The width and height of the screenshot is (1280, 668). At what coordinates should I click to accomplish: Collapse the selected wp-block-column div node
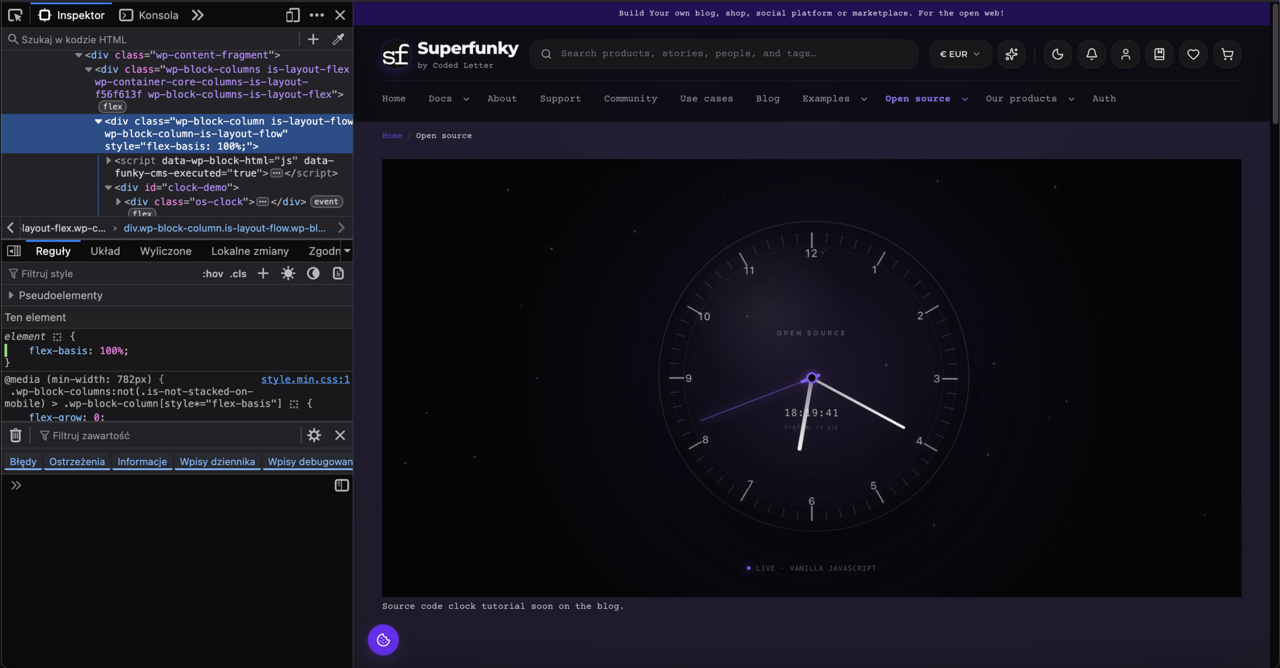[x=98, y=121]
